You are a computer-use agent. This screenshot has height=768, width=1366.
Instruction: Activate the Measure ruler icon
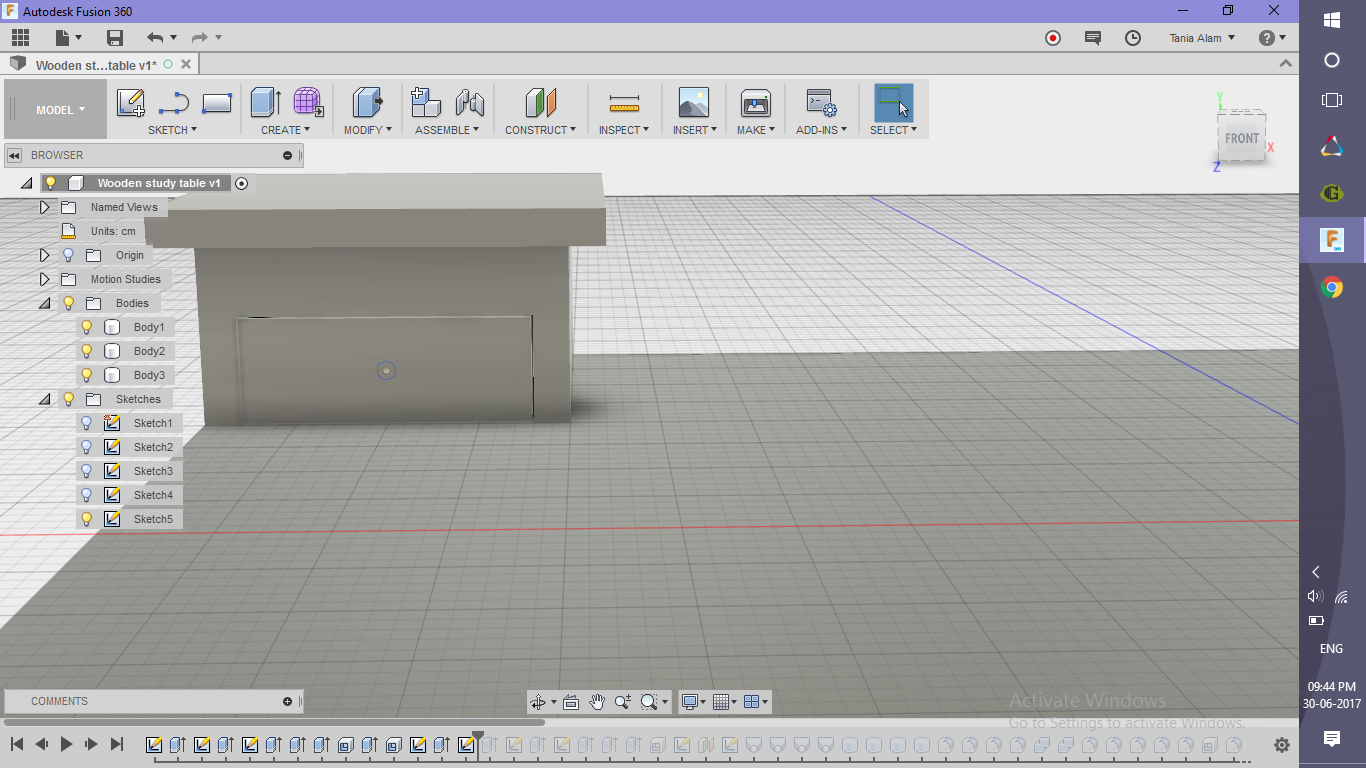624,104
